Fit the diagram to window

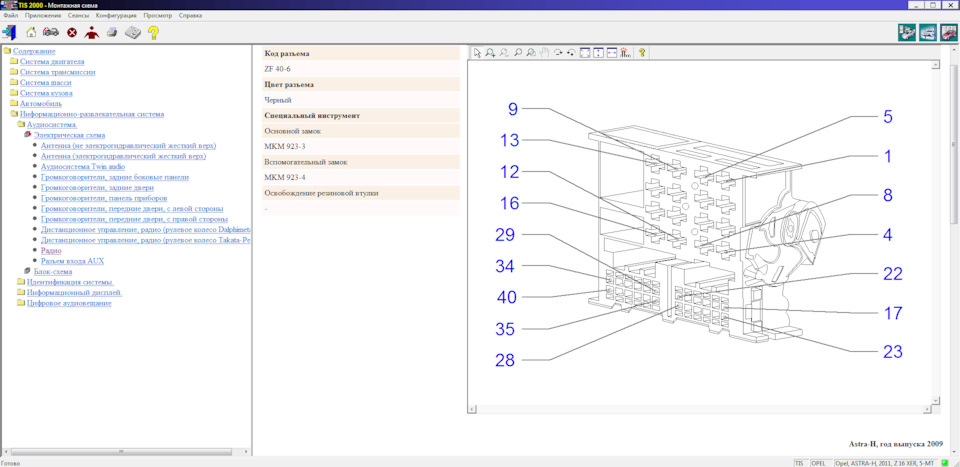(585, 53)
